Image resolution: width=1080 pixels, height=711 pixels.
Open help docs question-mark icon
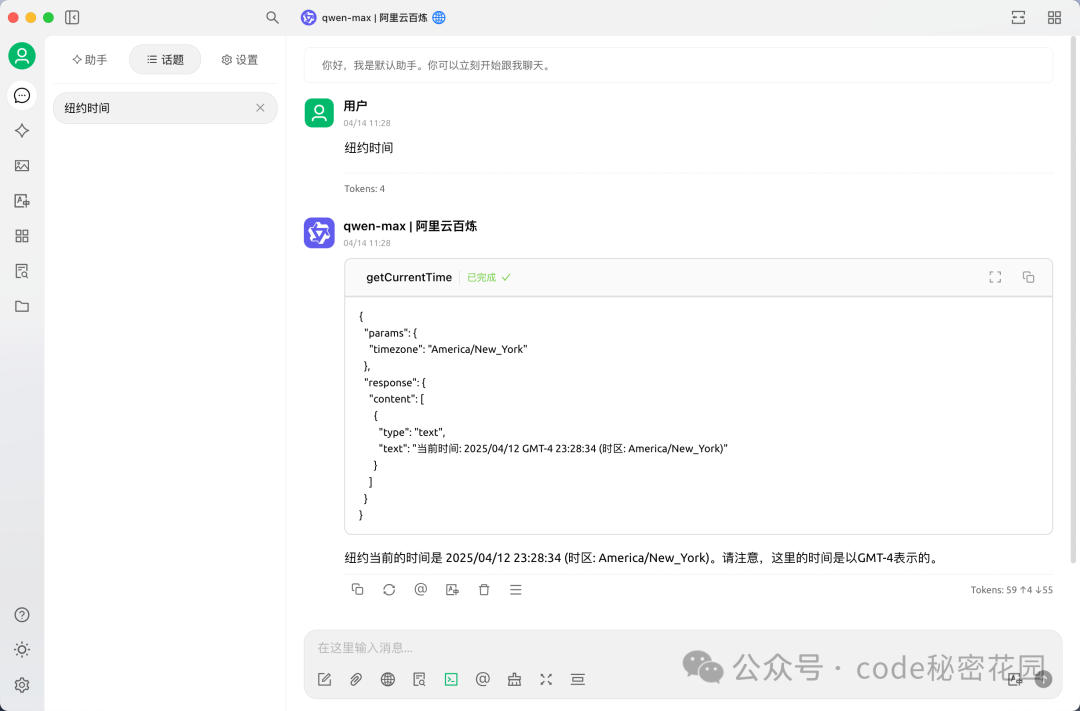(22, 615)
